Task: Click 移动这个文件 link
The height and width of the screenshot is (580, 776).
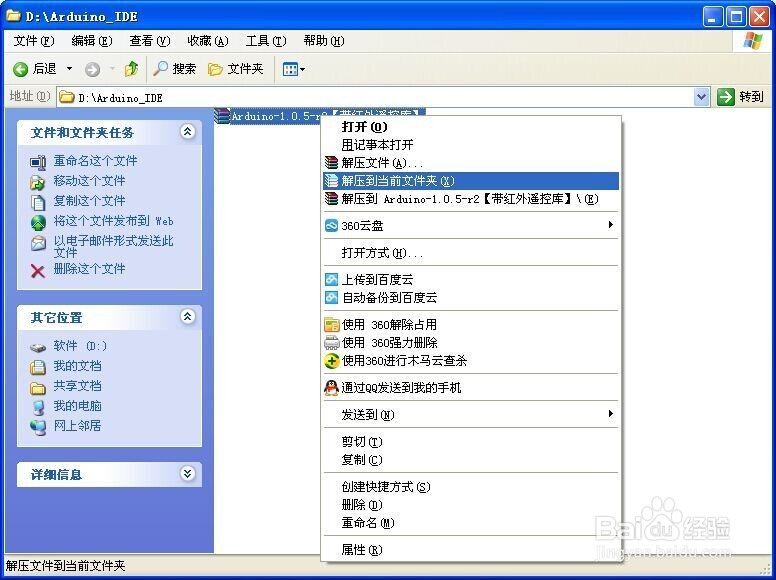Action: (x=89, y=181)
